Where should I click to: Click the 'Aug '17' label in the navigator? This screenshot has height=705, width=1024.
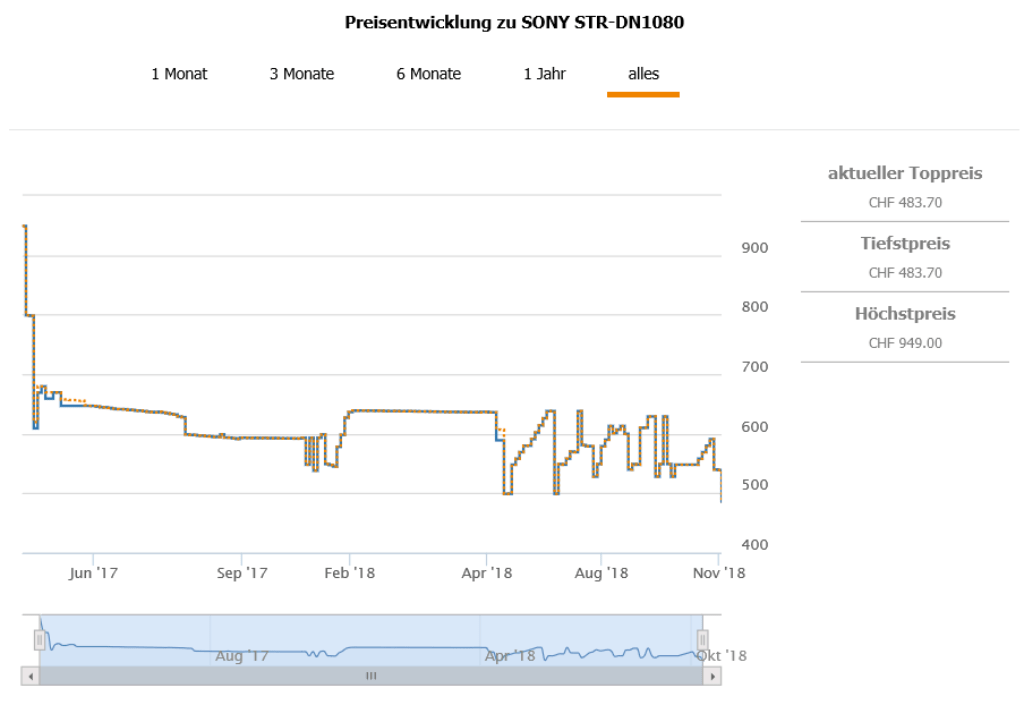click(x=241, y=656)
